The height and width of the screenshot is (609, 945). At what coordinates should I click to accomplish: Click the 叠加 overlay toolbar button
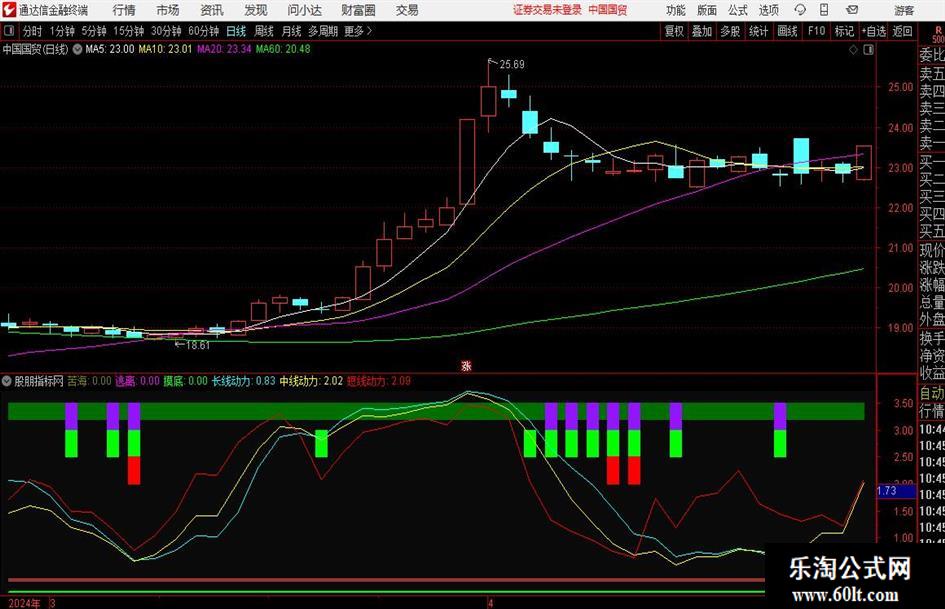coord(702,31)
